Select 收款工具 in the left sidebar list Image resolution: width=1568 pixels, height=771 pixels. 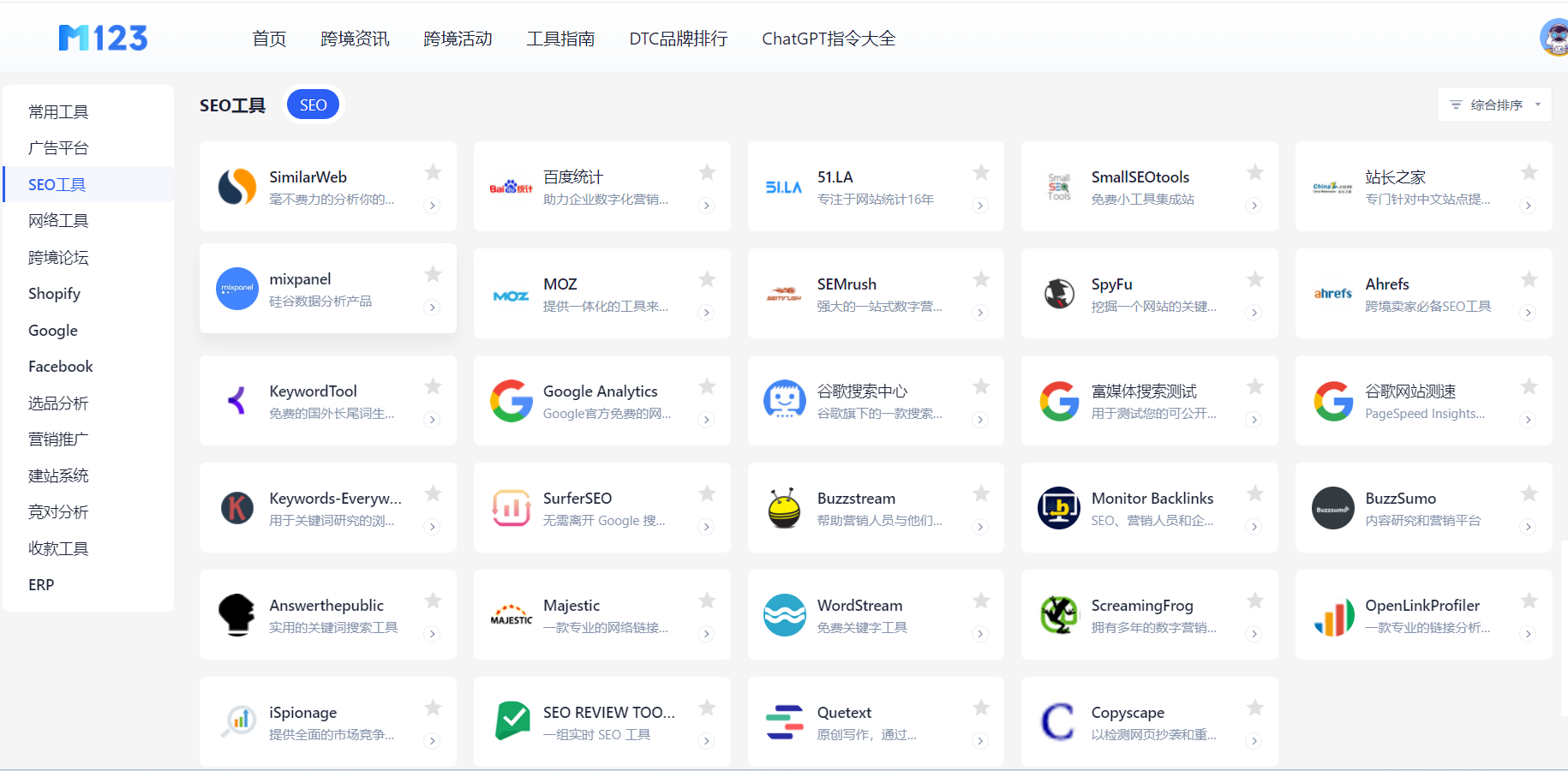pos(57,547)
